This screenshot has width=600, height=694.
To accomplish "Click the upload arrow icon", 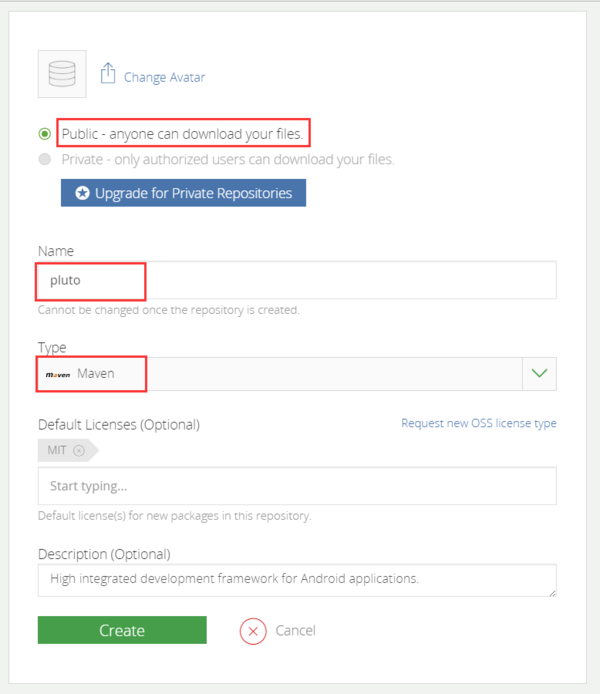I will [108, 74].
